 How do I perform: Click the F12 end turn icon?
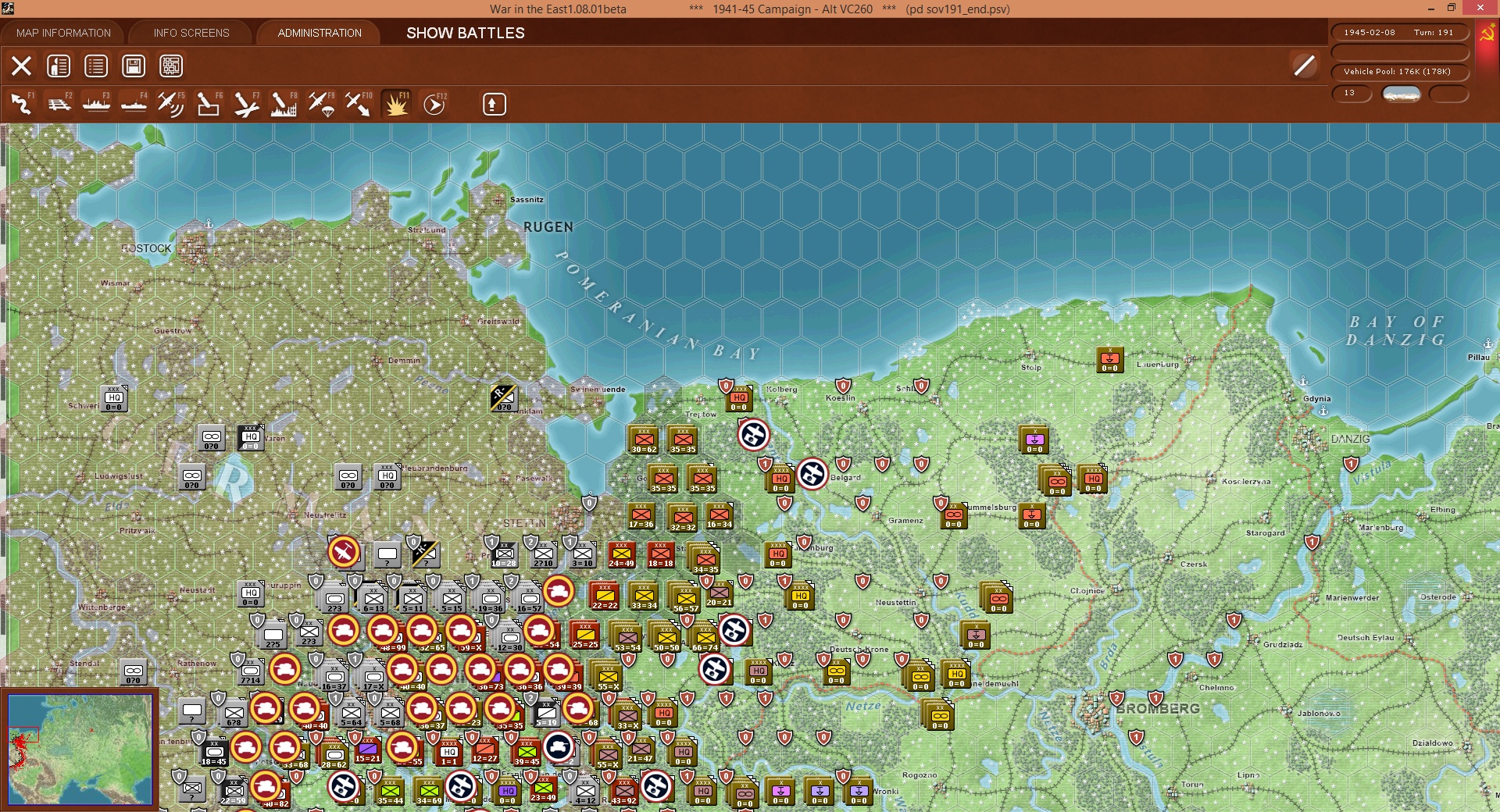[434, 104]
